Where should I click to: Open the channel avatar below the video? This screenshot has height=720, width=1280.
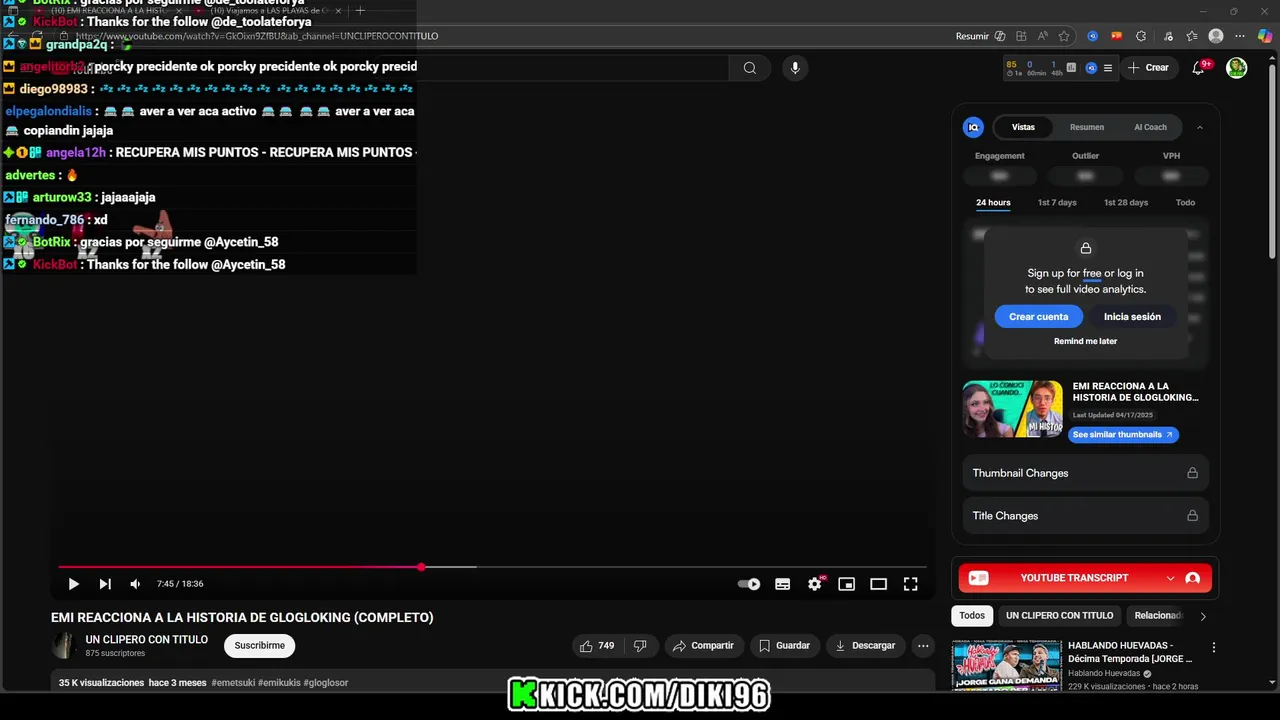pos(63,646)
